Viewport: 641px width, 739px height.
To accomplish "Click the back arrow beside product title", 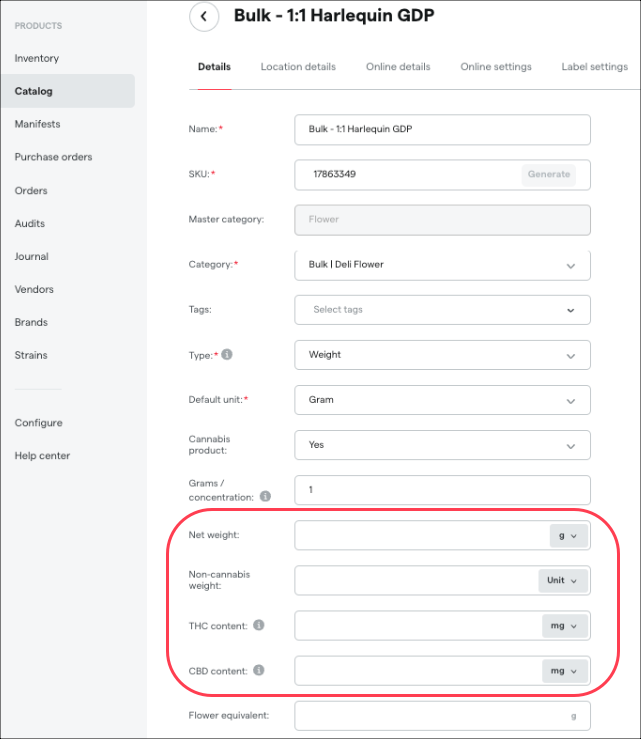I will 204,16.
